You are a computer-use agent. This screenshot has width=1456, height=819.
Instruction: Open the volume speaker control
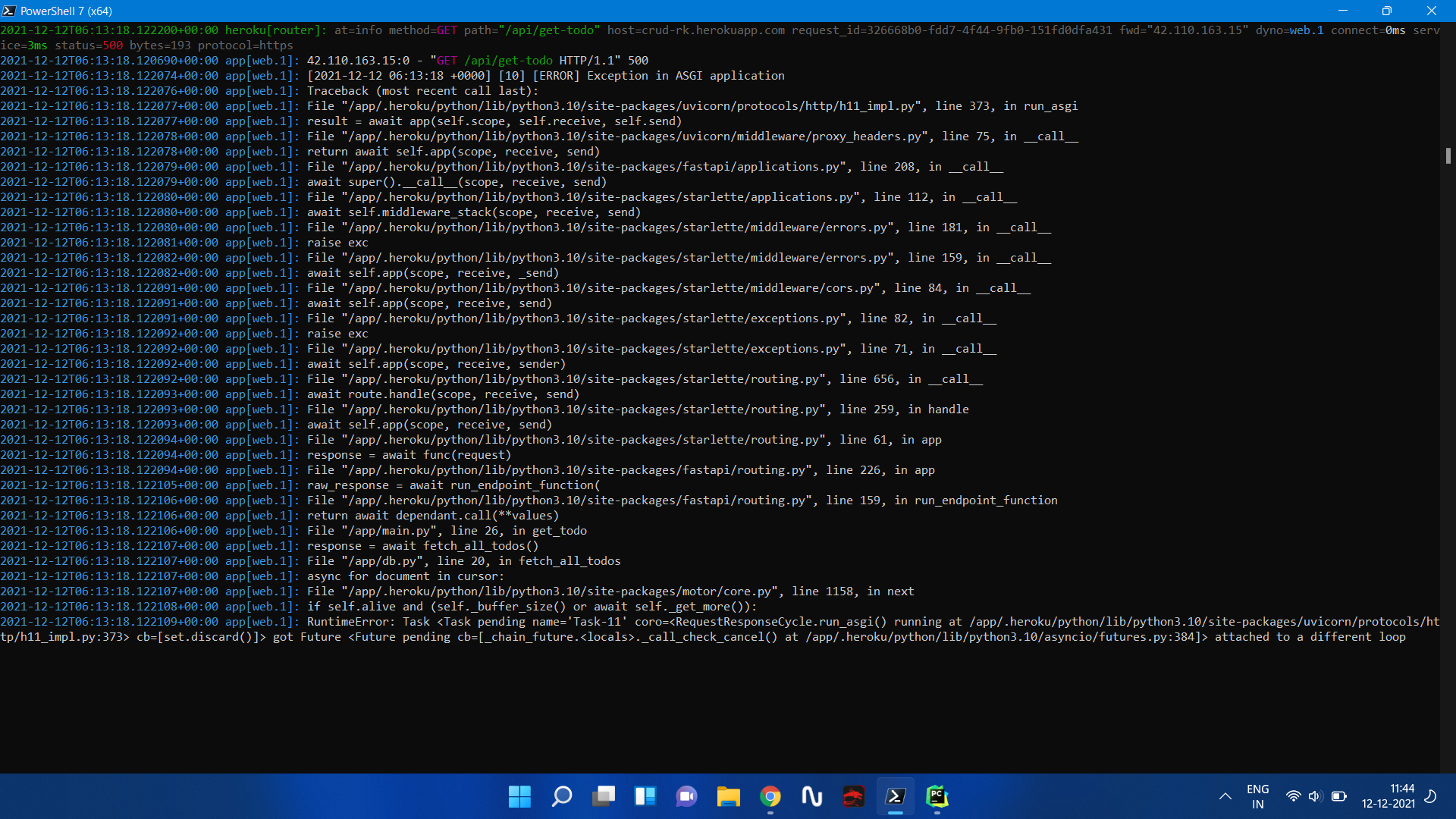click(x=1315, y=796)
